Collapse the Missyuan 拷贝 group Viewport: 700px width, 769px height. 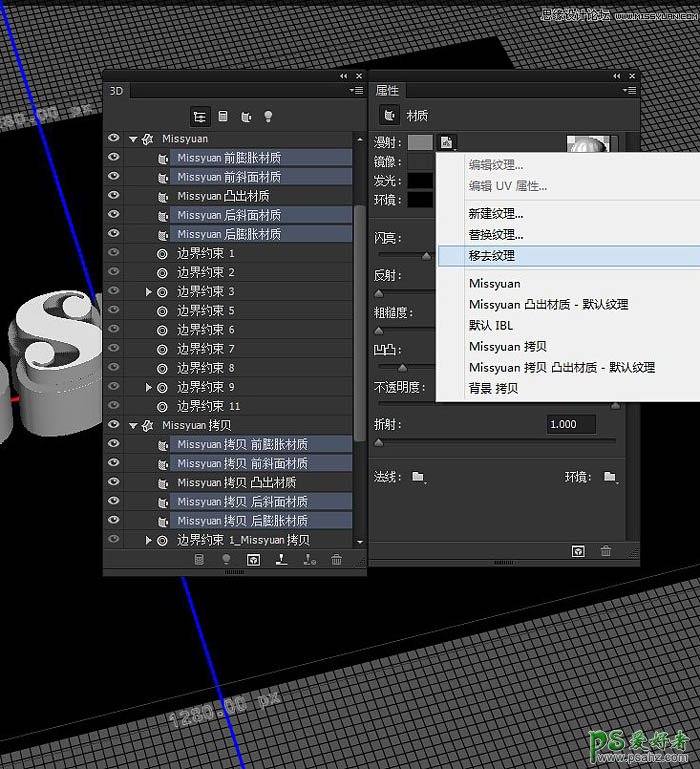pyautogui.click(x=133, y=426)
